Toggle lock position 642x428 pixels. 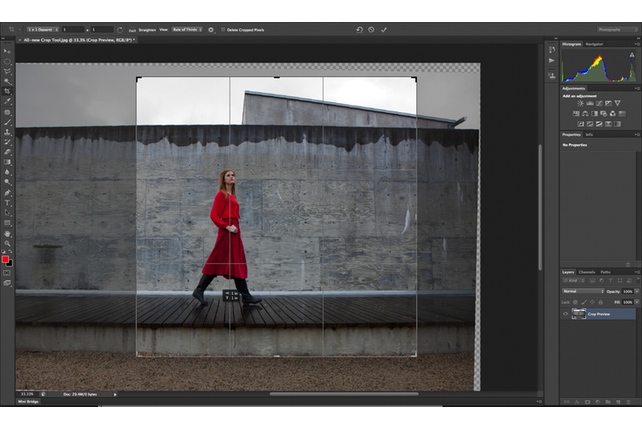tap(592, 302)
